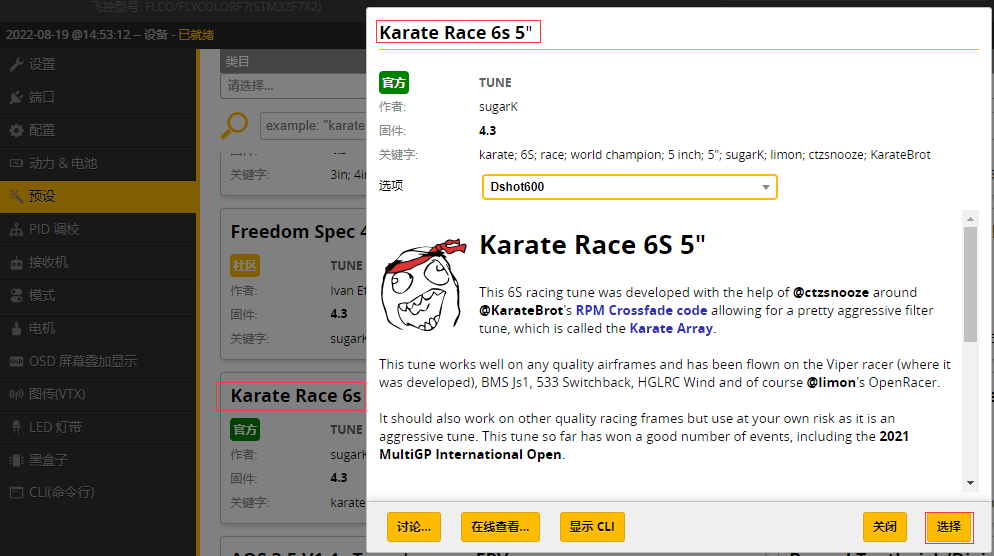This screenshot has height=556, width=994.
Task: Click the wrench icon beside 设置
Action: [16, 65]
